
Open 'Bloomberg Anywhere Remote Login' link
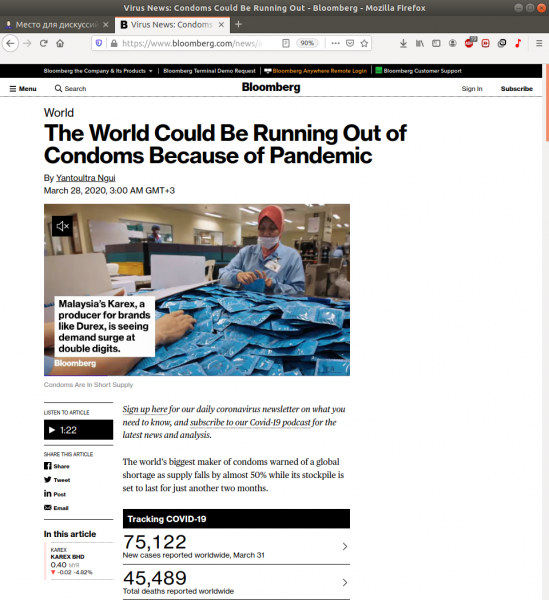[316, 71]
